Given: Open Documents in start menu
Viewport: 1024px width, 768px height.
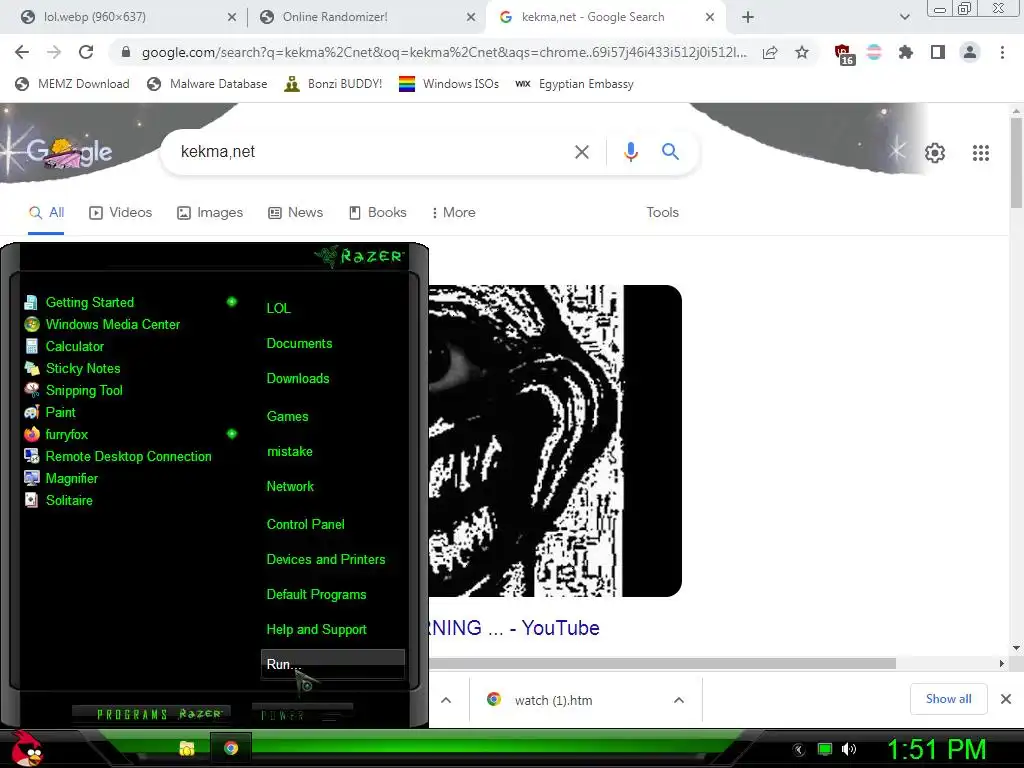Looking at the screenshot, I should (x=299, y=344).
